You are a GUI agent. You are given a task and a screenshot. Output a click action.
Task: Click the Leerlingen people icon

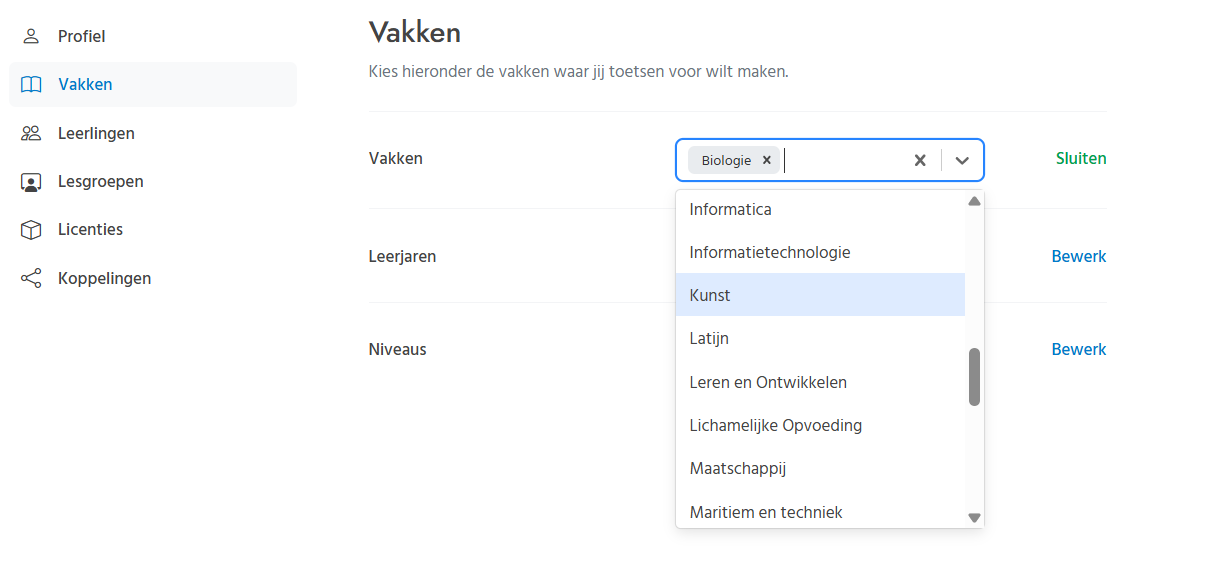point(31,133)
